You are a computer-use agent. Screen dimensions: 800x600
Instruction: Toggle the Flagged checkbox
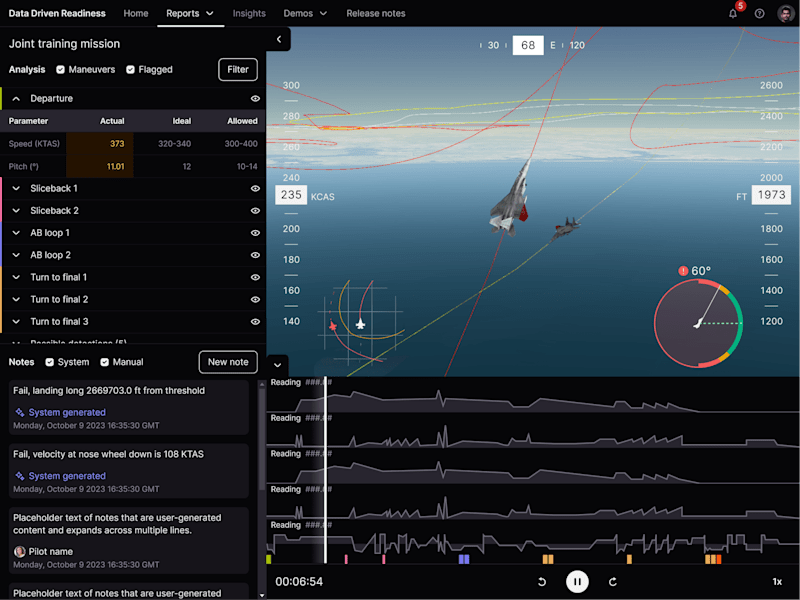pyautogui.click(x=130, y=69)
